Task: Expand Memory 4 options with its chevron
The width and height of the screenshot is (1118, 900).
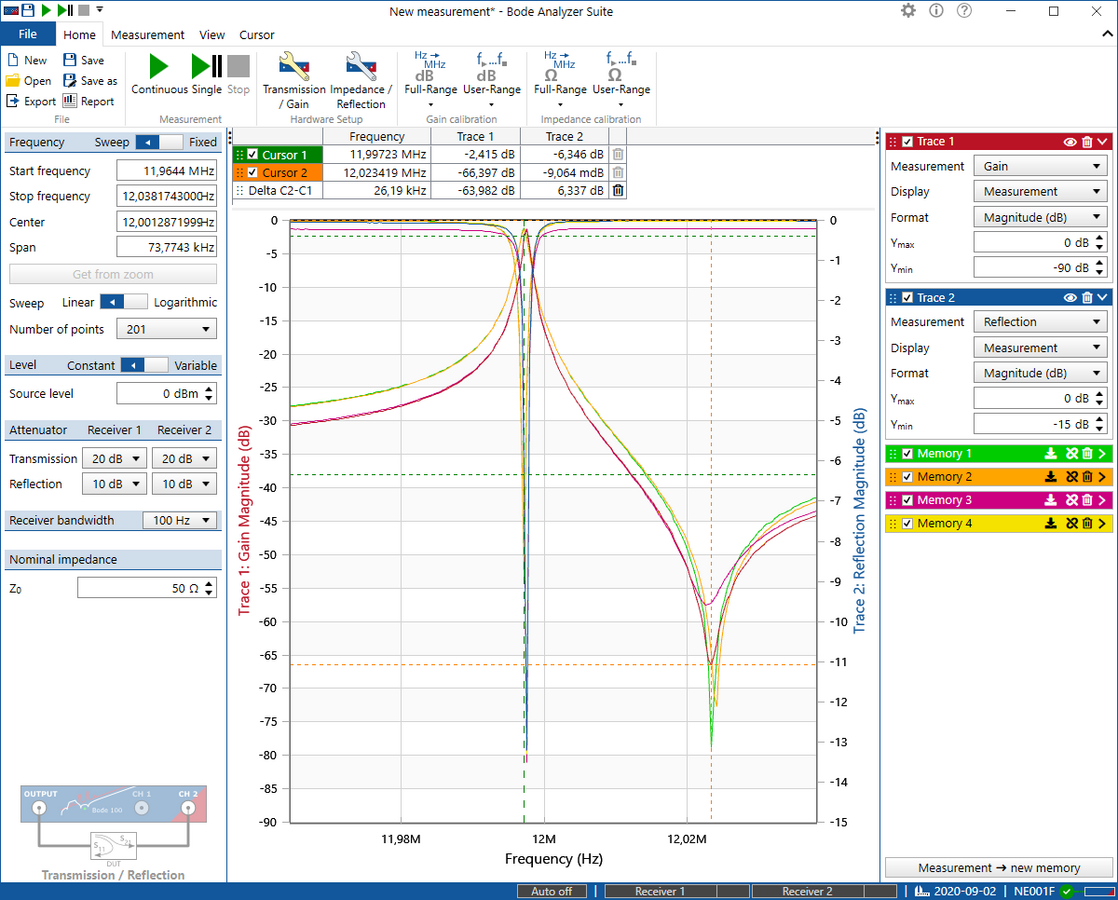Action: (1102, 522)
